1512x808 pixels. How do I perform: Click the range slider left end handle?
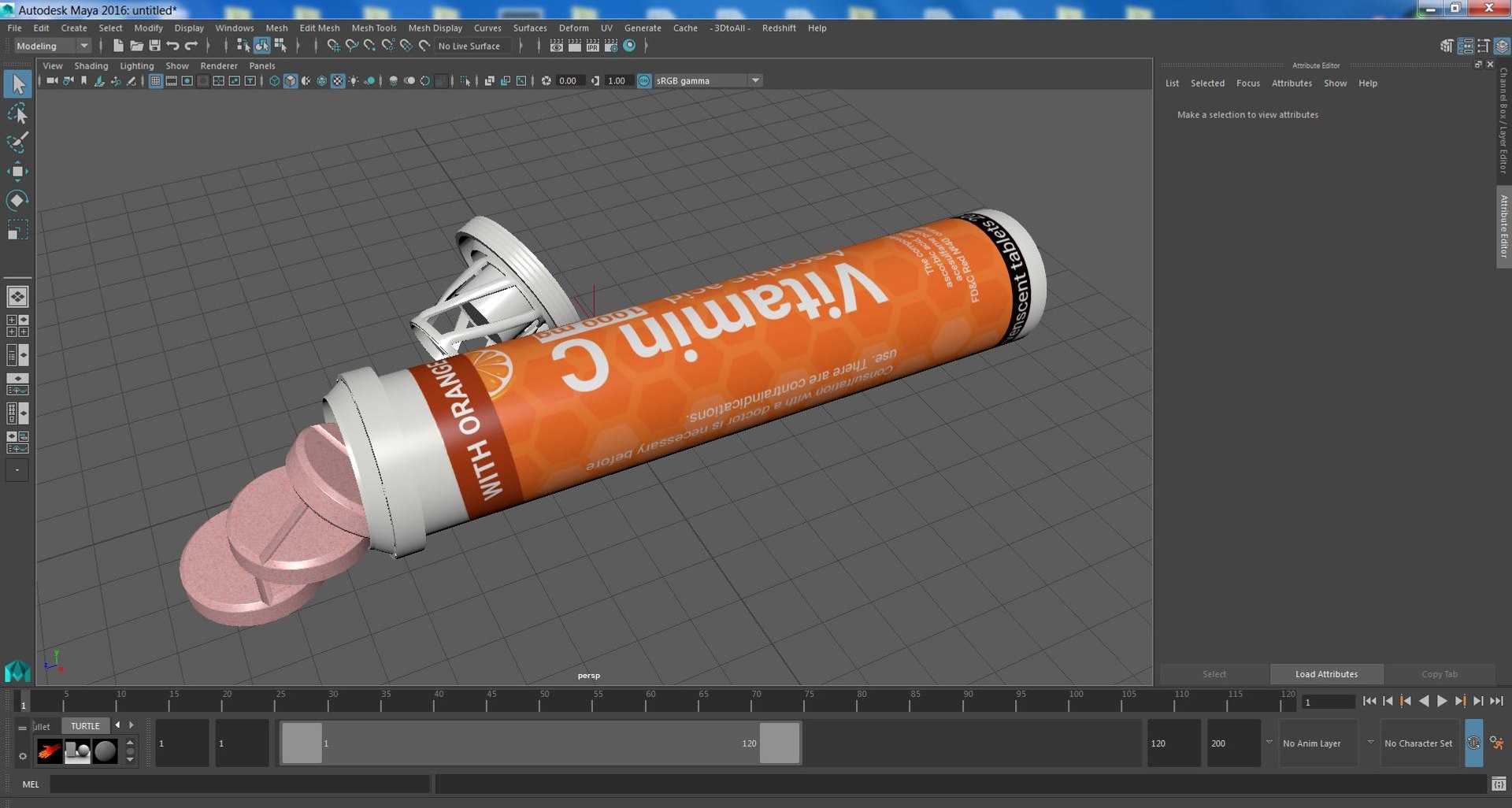(x=302, y=743)
